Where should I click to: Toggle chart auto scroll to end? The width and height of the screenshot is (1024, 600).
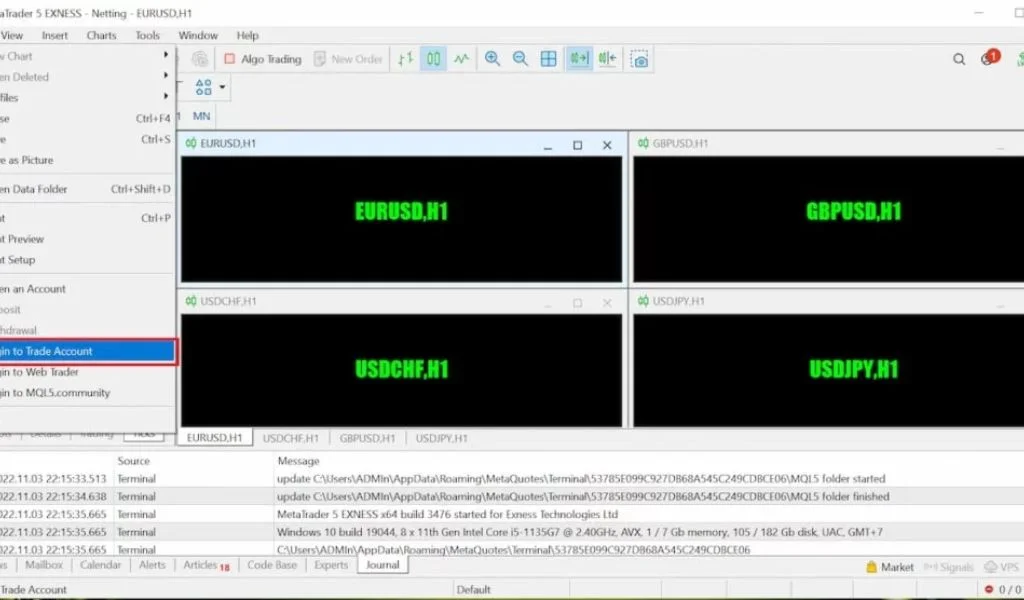click(579, 59)
